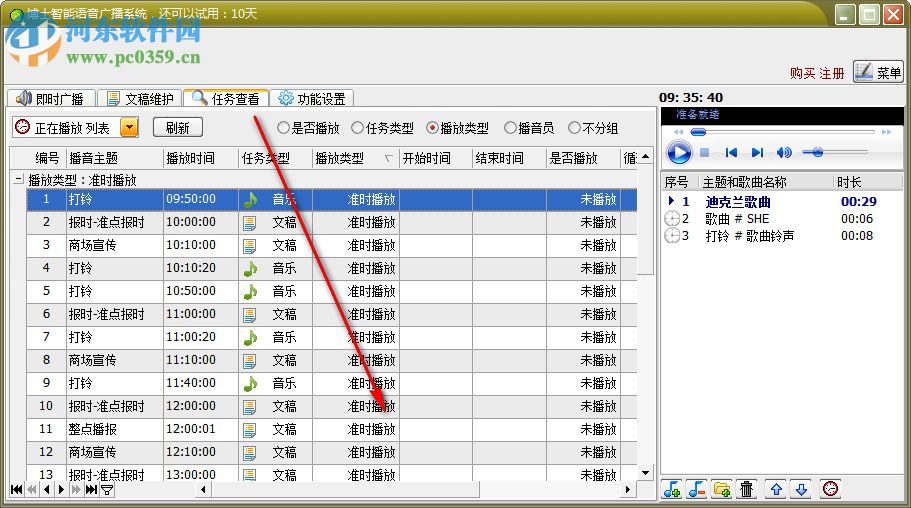Click the document icon in row 11 整点播报
The image size is (911, 508).
point(250,430)
